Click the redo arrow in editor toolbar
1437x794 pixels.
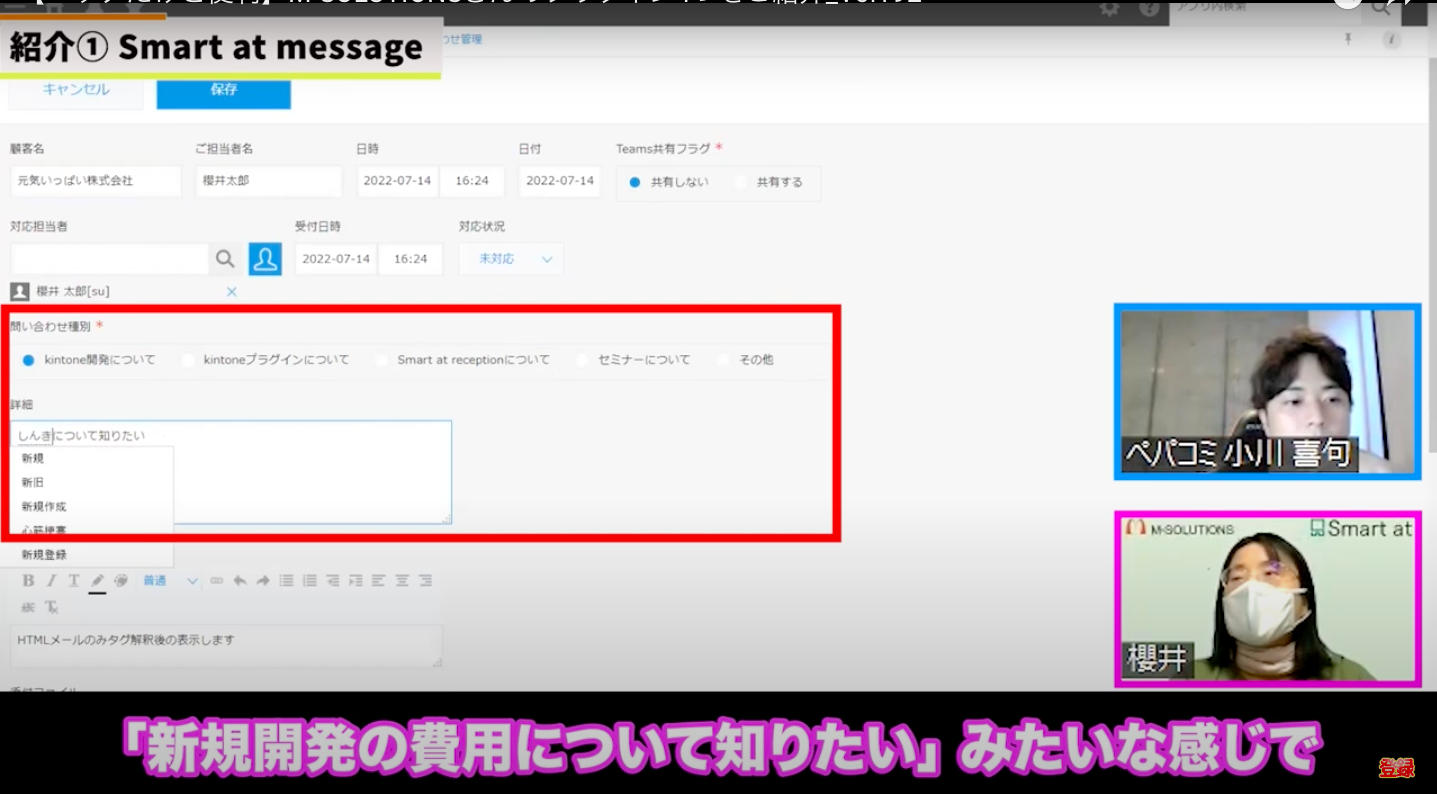[263, 581]
